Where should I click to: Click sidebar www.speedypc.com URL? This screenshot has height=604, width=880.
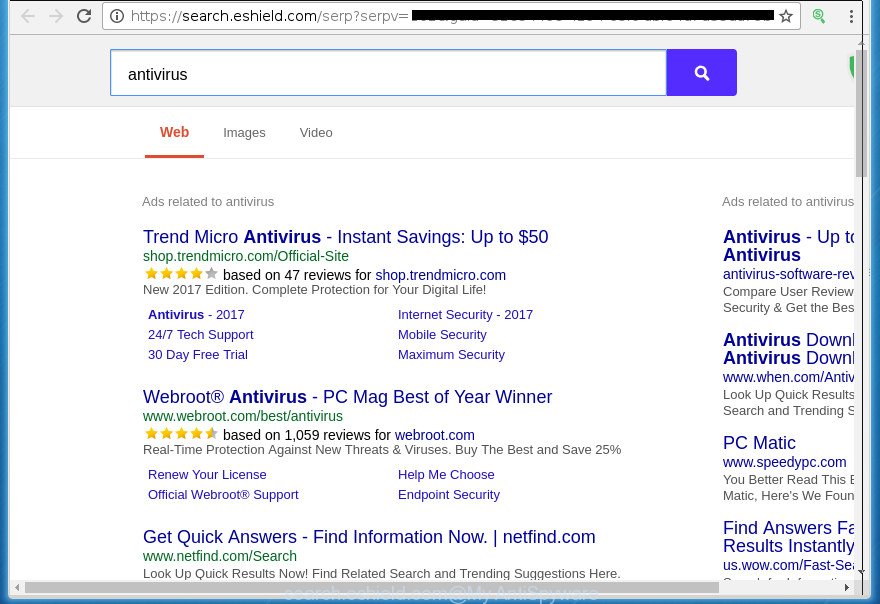click(x=784, y=463)
